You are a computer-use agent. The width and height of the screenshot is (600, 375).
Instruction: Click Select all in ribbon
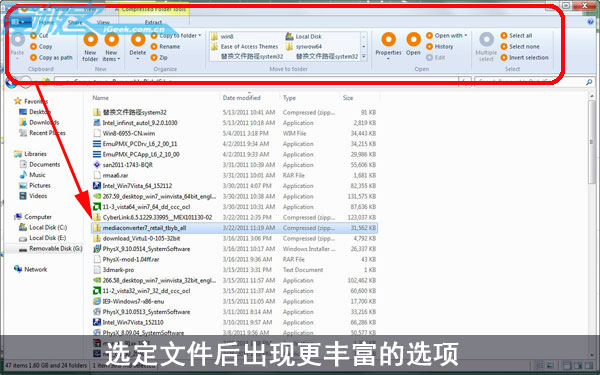click(516, 36)
